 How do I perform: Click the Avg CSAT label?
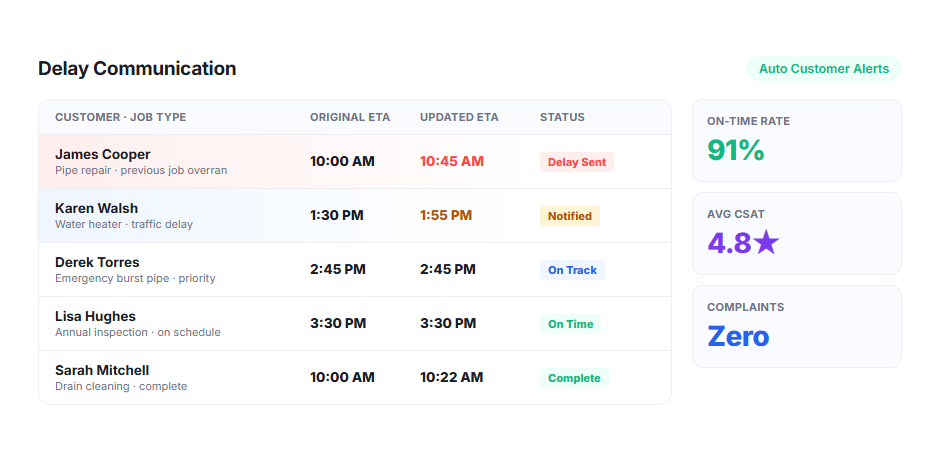736,214
